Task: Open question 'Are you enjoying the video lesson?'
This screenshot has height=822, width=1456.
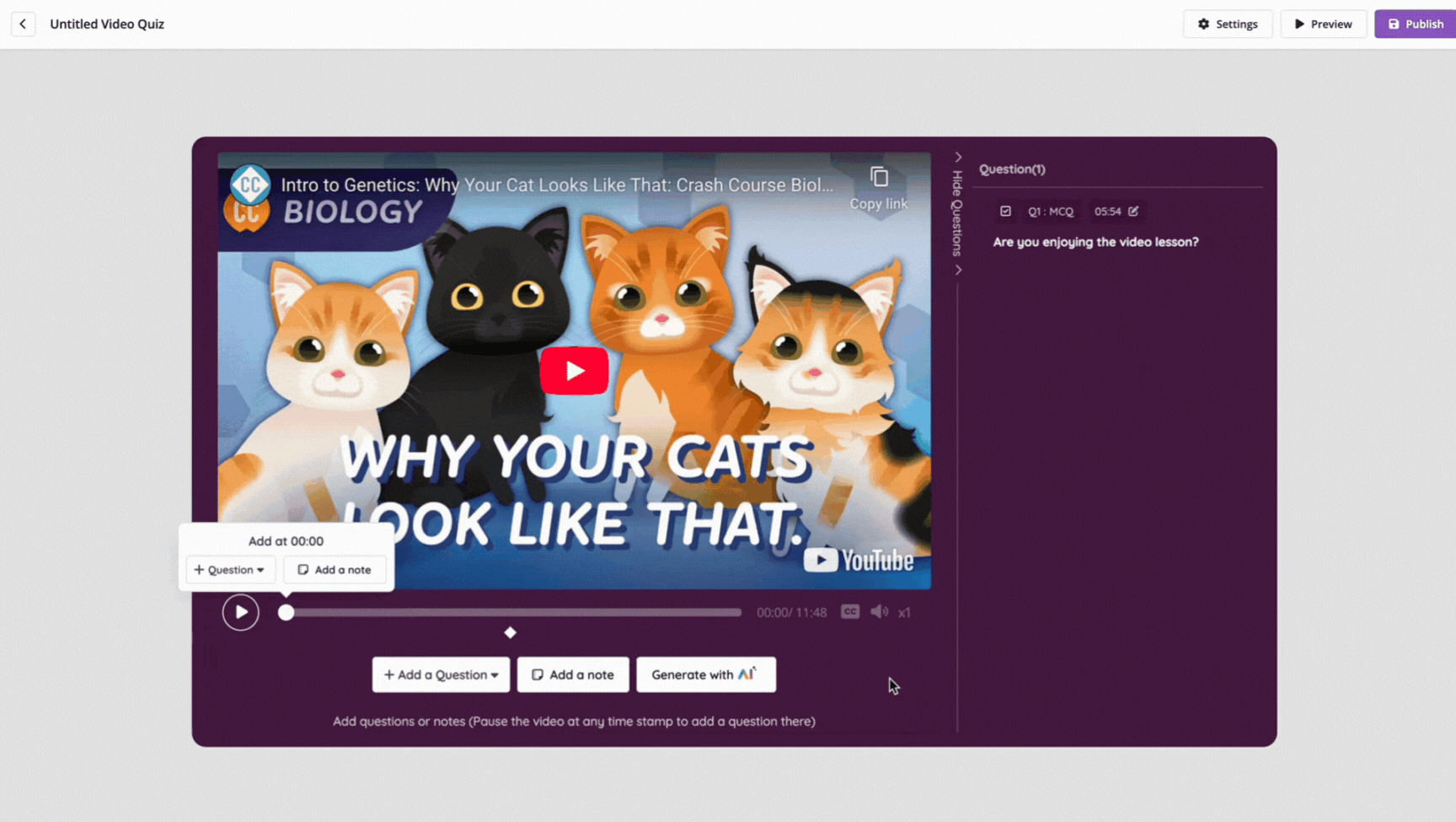Action: (x=1095, y=242)
